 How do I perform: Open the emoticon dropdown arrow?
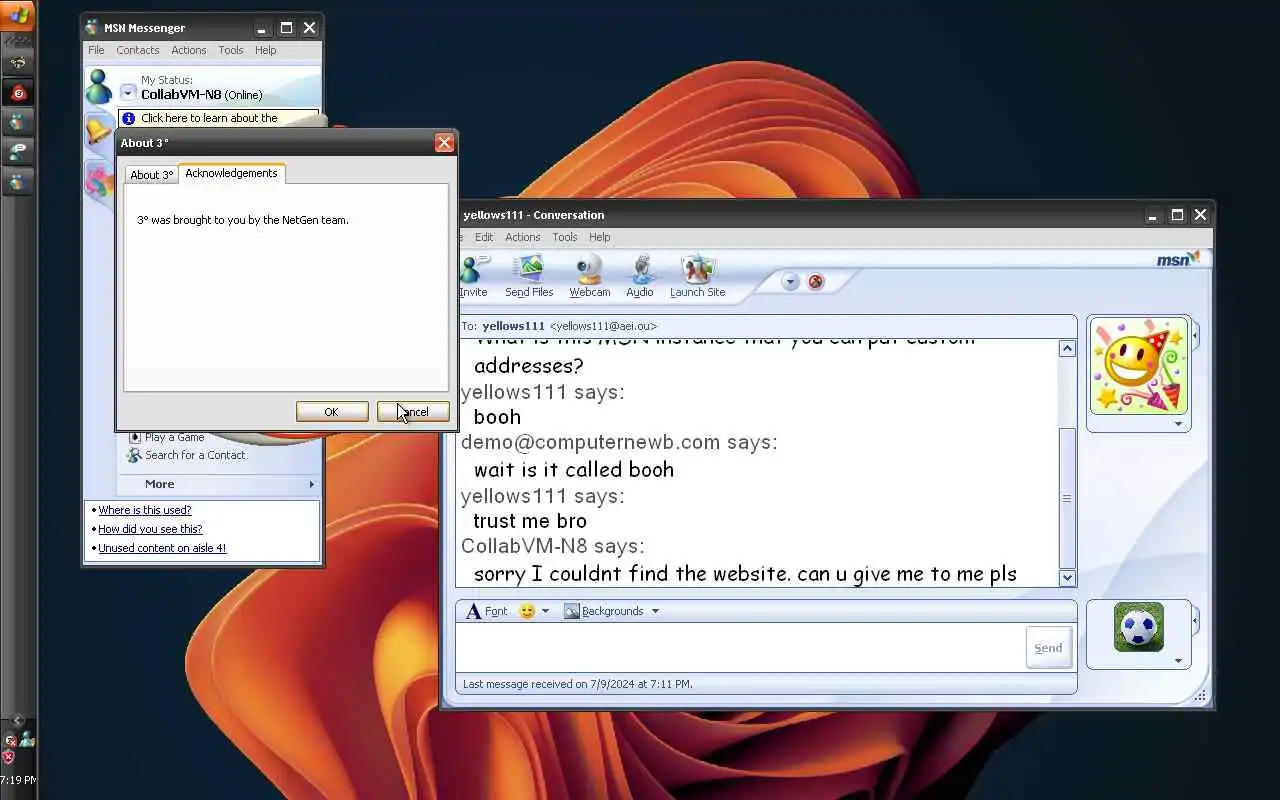pos(545,611)
